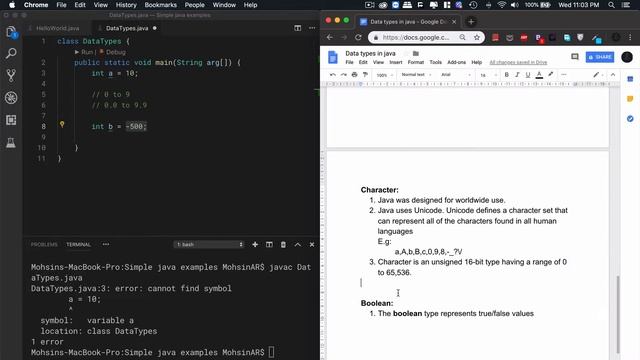Toggle underline formatting in Docs
The height and width of the screenshot is (360, 640).
528,75
